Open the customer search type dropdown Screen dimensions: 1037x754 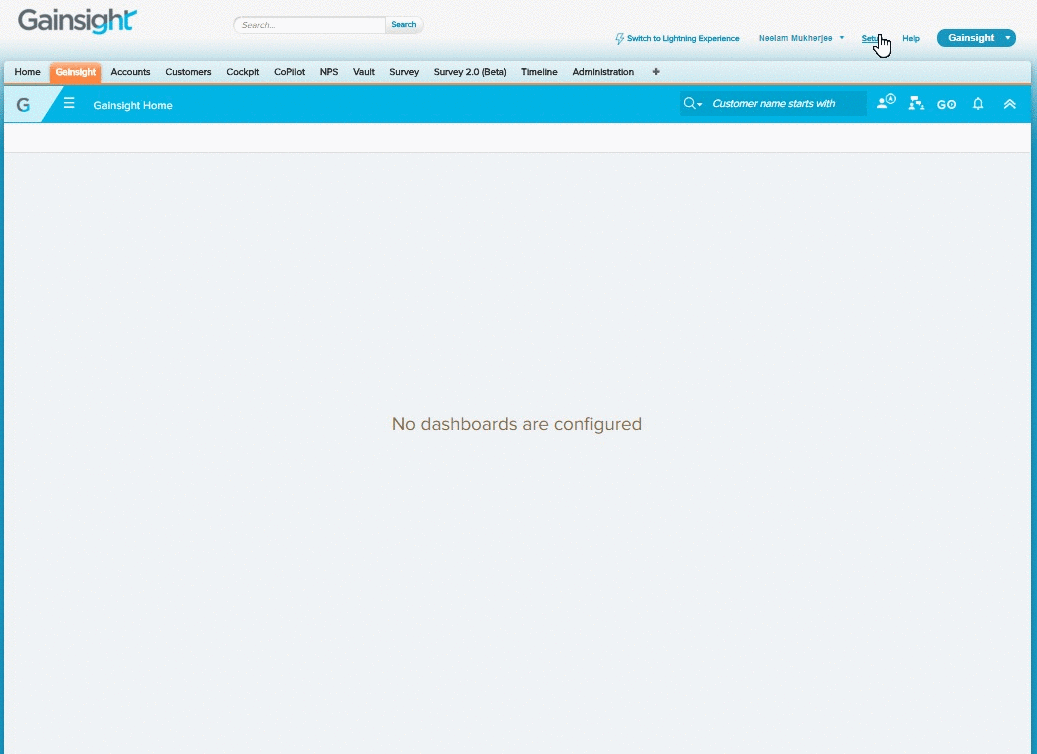click(x=692, y=103)
